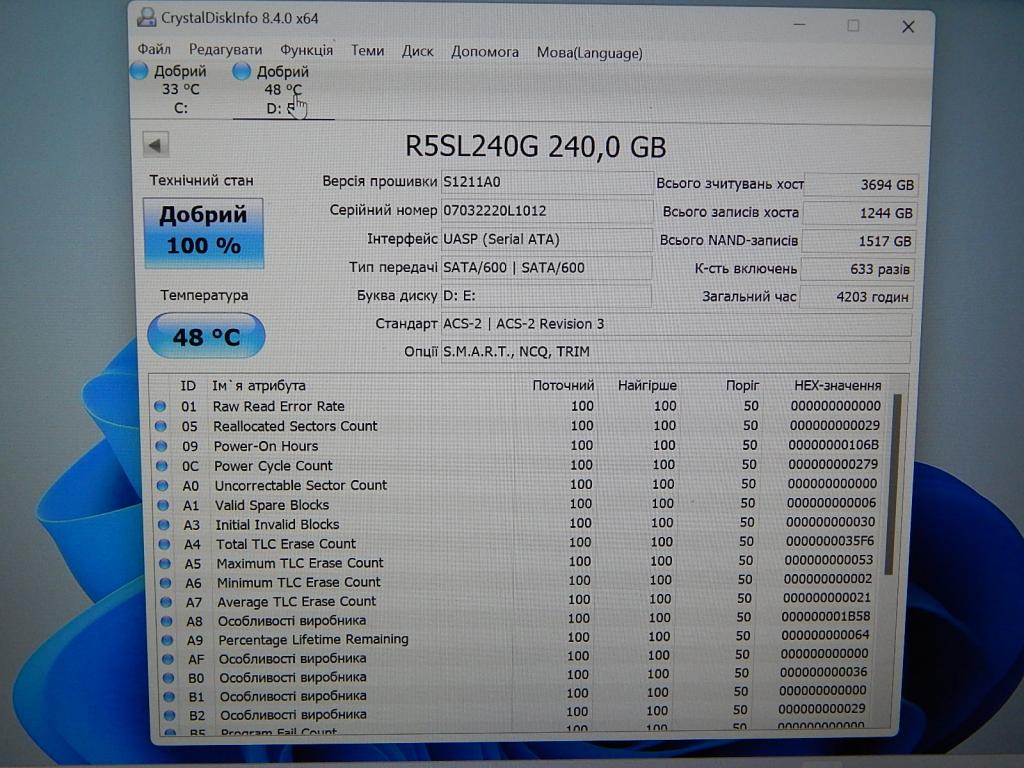This screenshot has width=1024, height=768.
Task: Click the hex value 0000000035F6
Action: (830, 541)
